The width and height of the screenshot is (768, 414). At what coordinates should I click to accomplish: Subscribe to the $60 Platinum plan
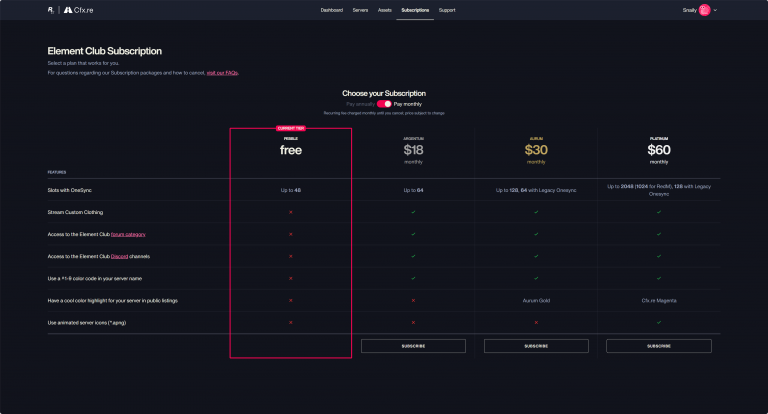[x=658, y=345]
